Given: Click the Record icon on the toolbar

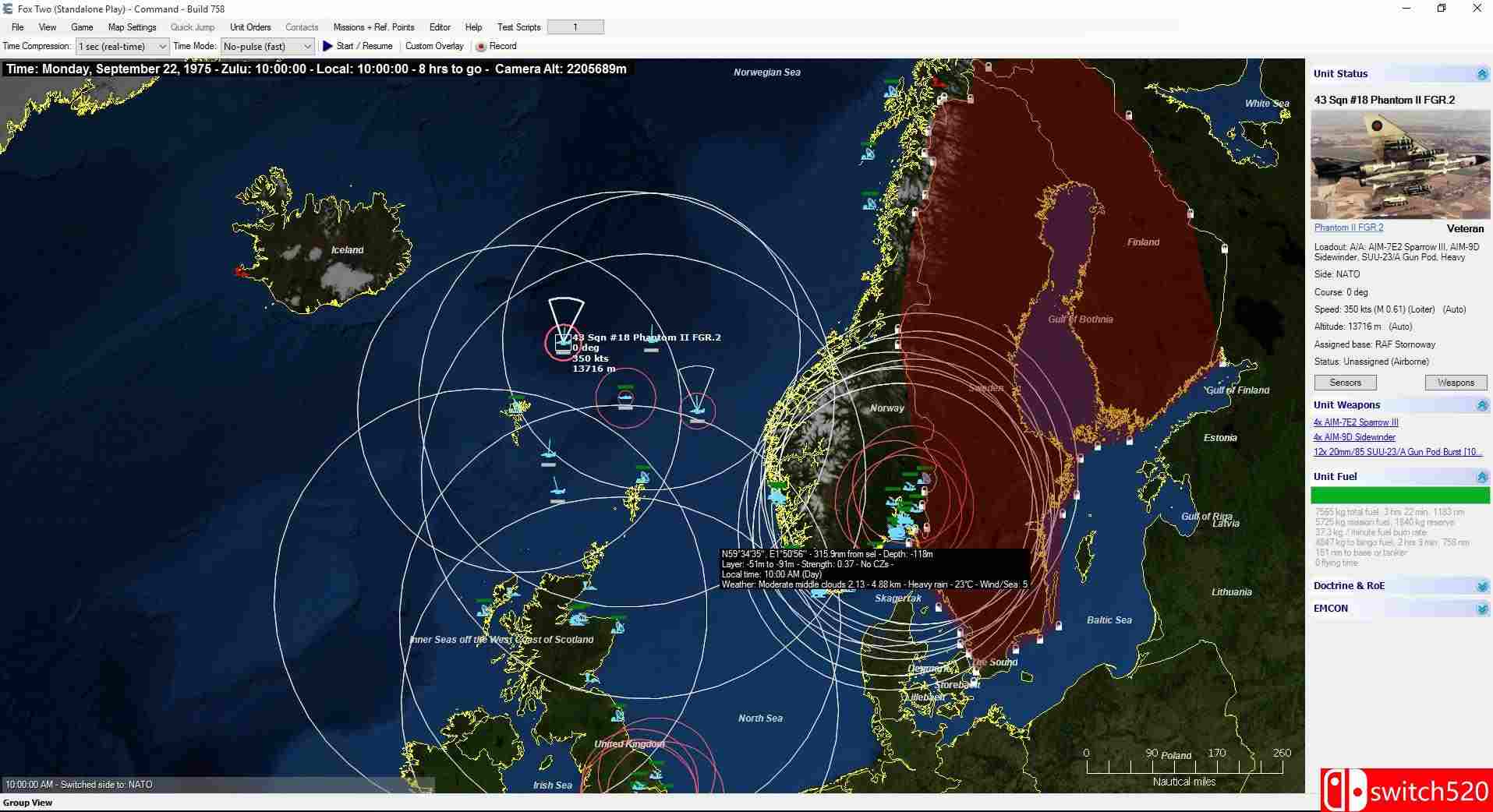Looking at the screenshot, I should coord(483,46).
